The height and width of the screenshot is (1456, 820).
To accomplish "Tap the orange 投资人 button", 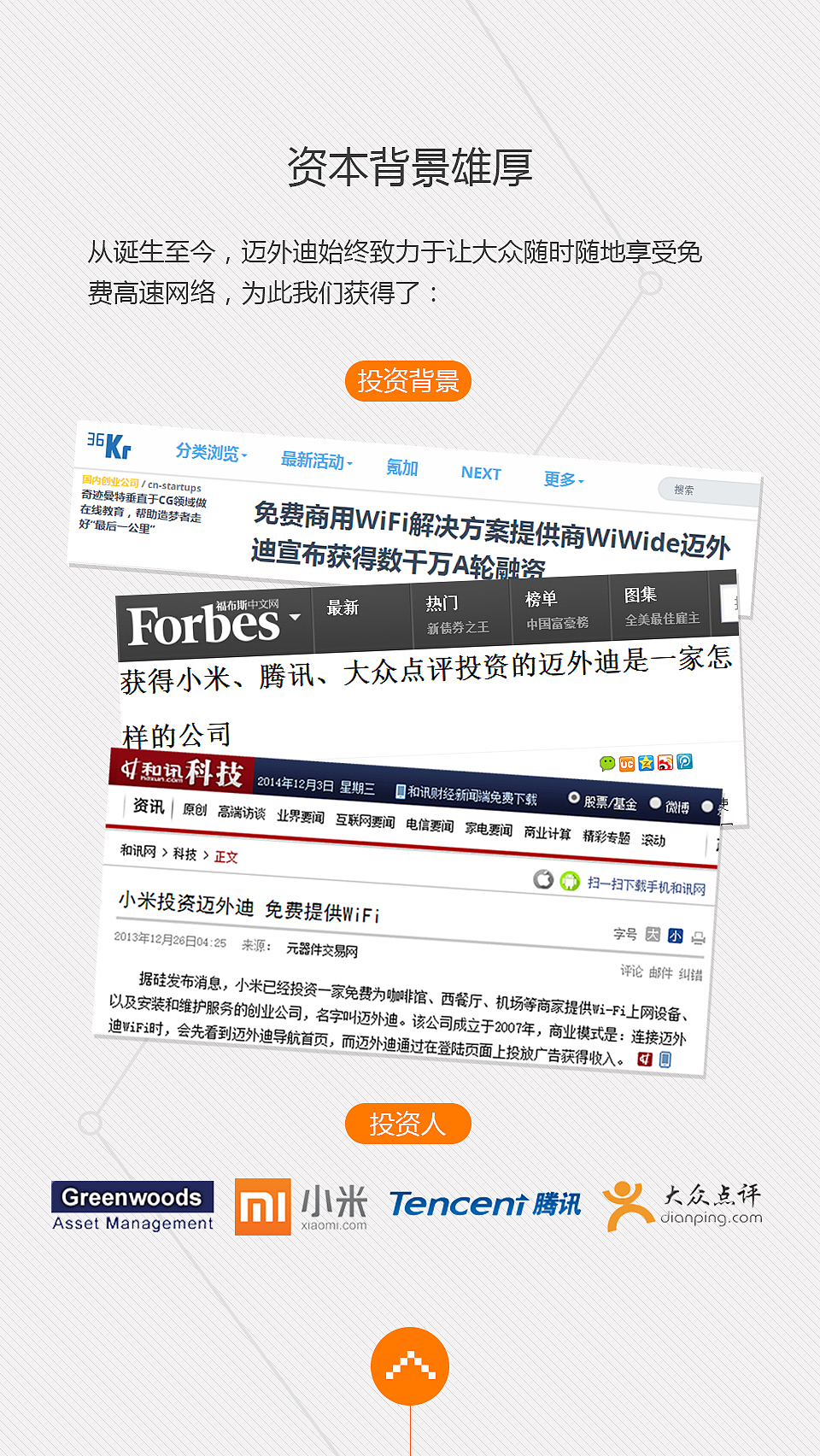I will coord(408,1124).
